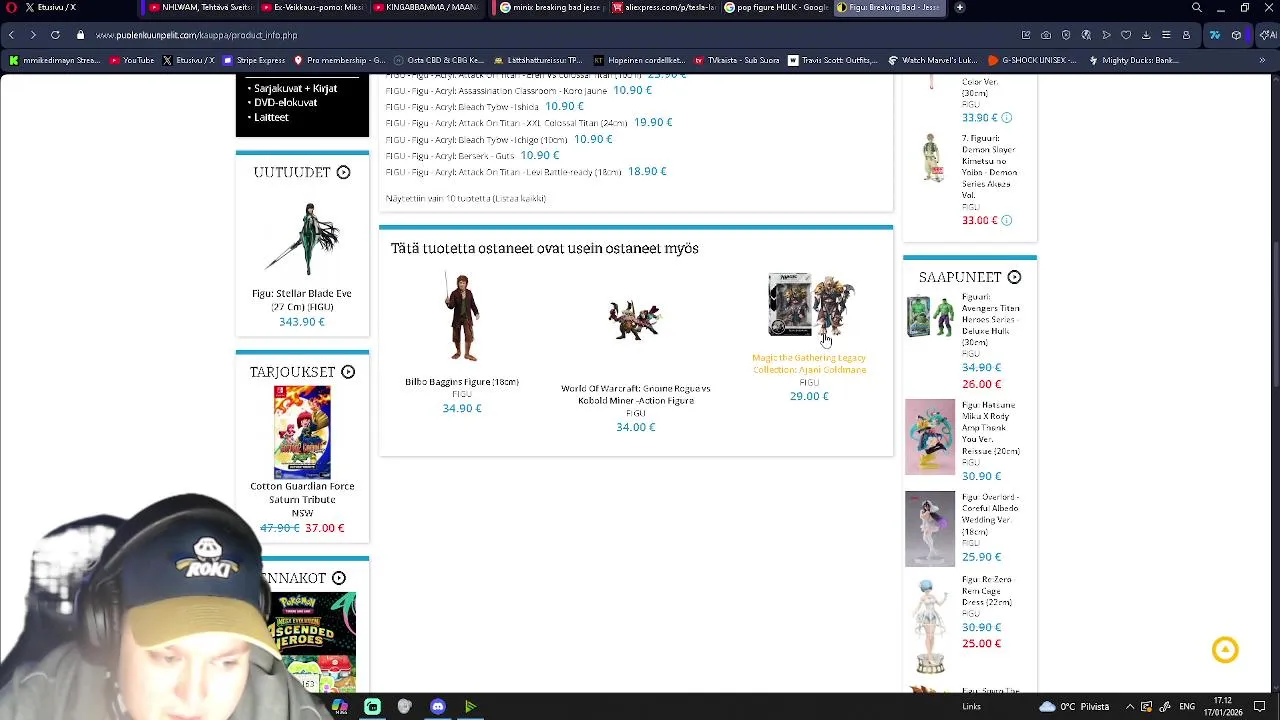
Task: Open the green arrow app in taskbar
Action: (x=470, y=707)
